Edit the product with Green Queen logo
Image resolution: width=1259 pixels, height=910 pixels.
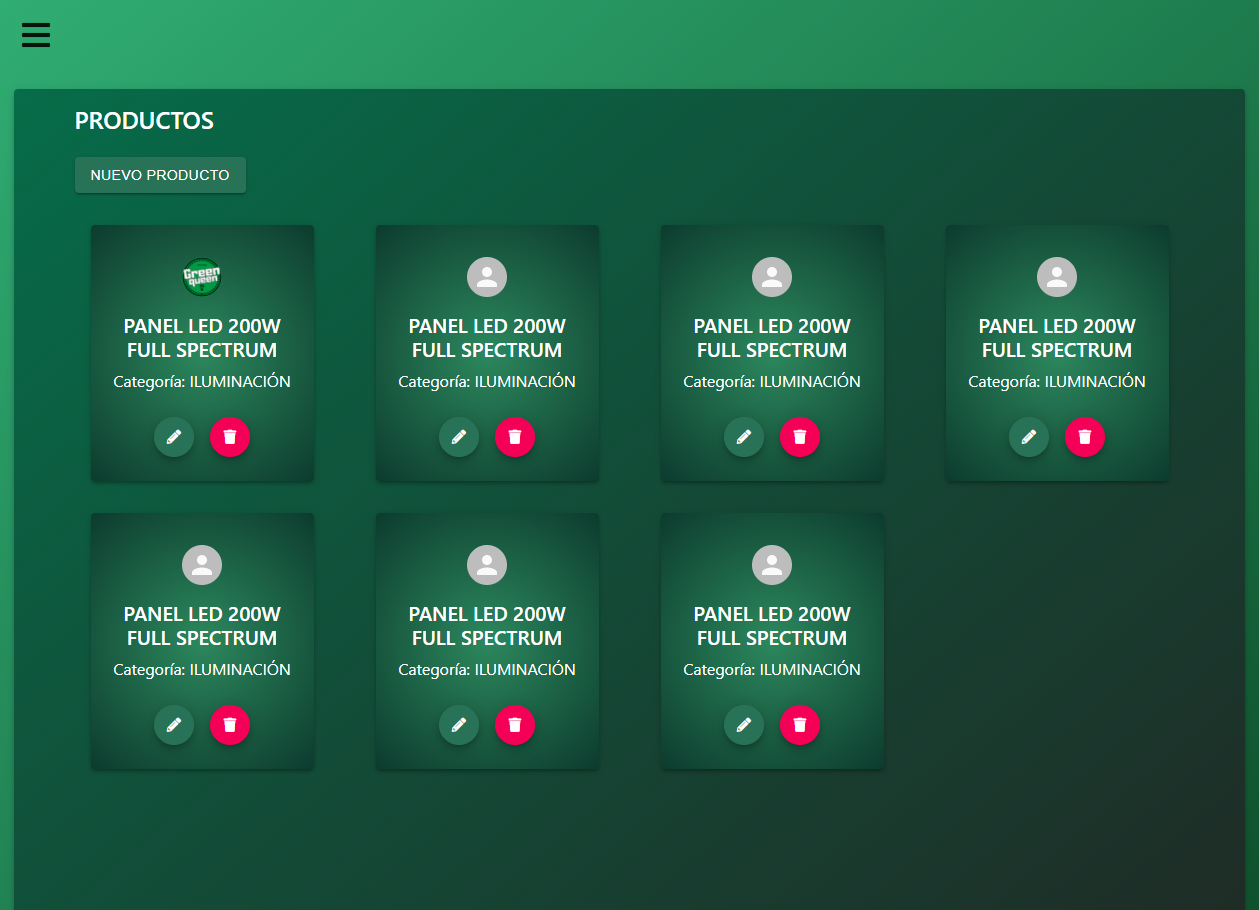pyautogui.click(x=174, y=437)
